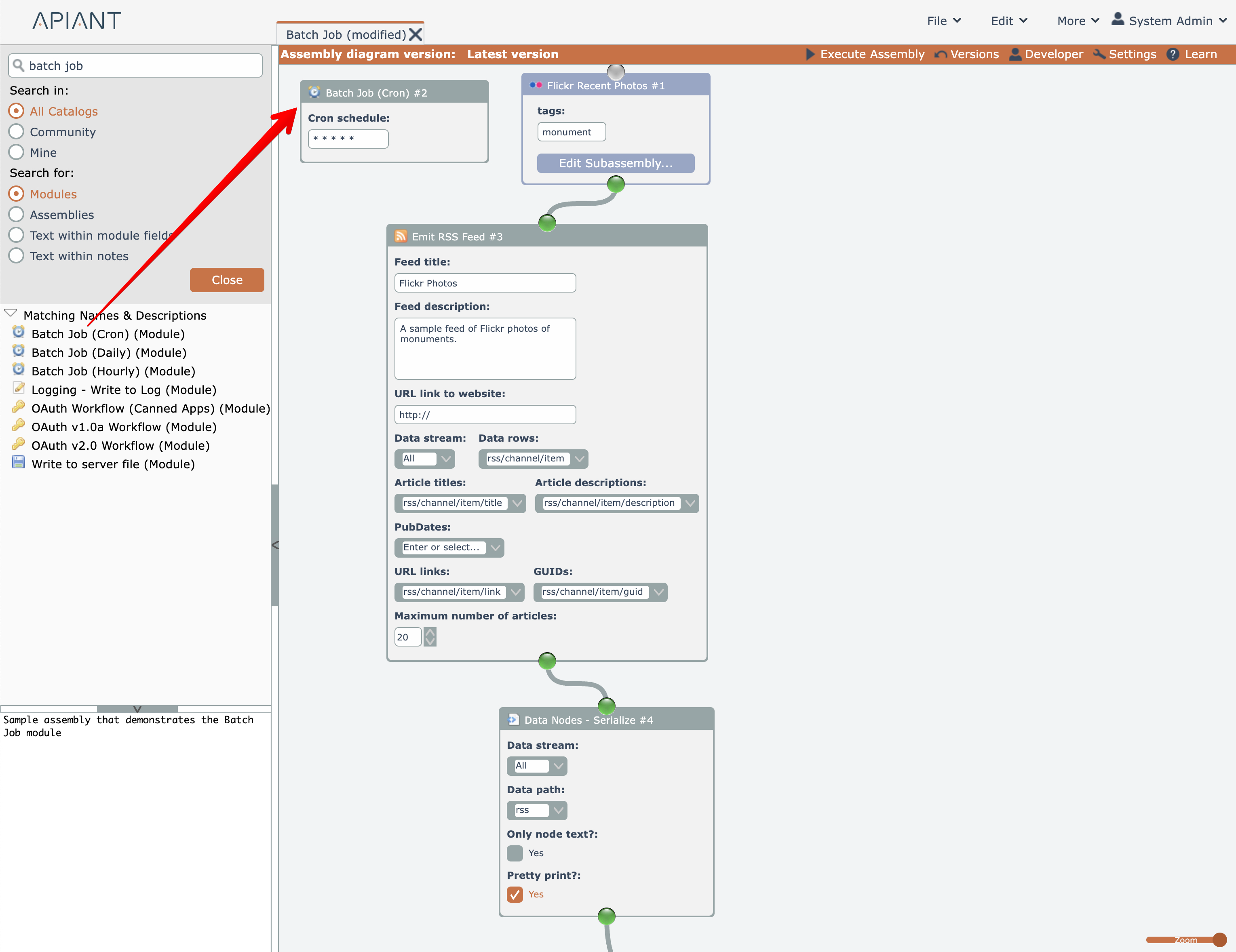Open the More menu
The height and width of the screenshot is (952, 1236).
click(1078, 21)
